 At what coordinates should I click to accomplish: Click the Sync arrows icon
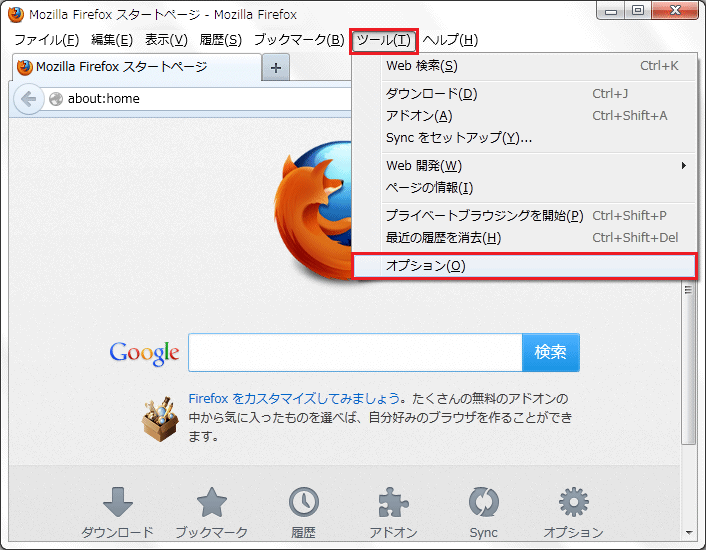tap(484, 503)
